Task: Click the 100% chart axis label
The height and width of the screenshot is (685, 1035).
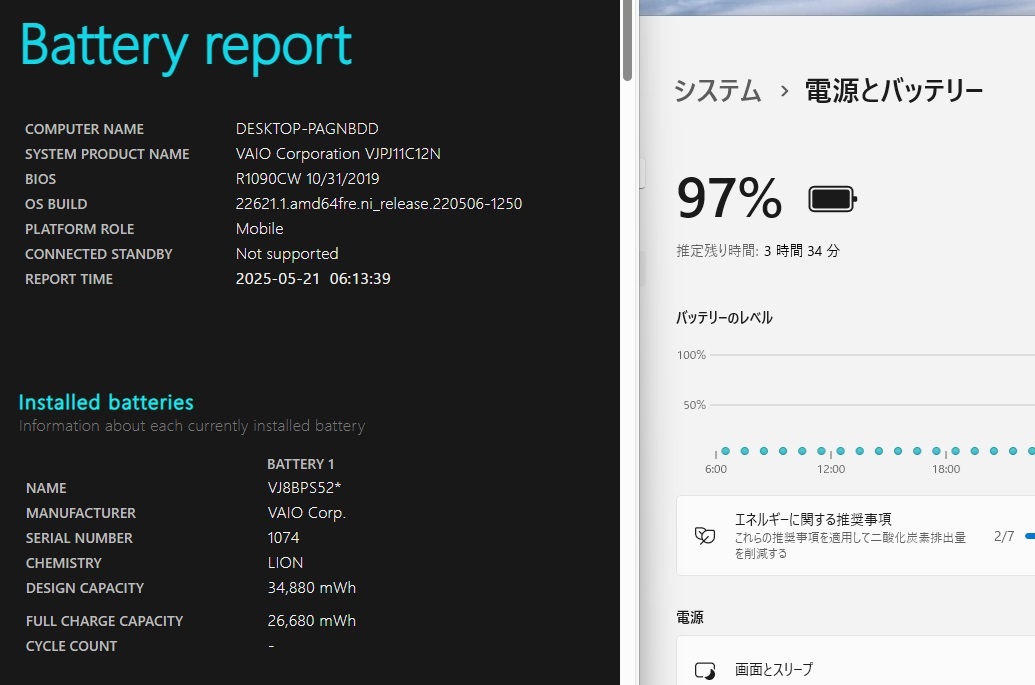Action: (691, 355)
